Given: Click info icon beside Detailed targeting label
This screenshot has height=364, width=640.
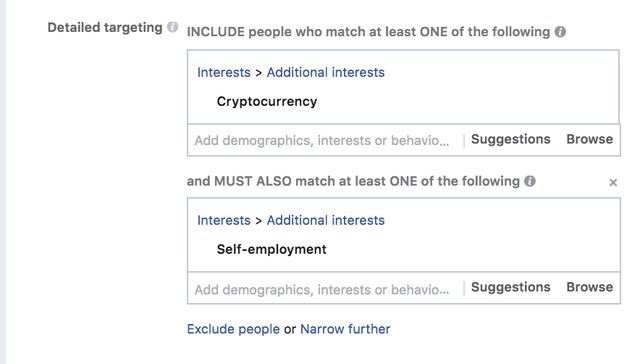Looking at the screenshot, I should click(x=172, y=27).
